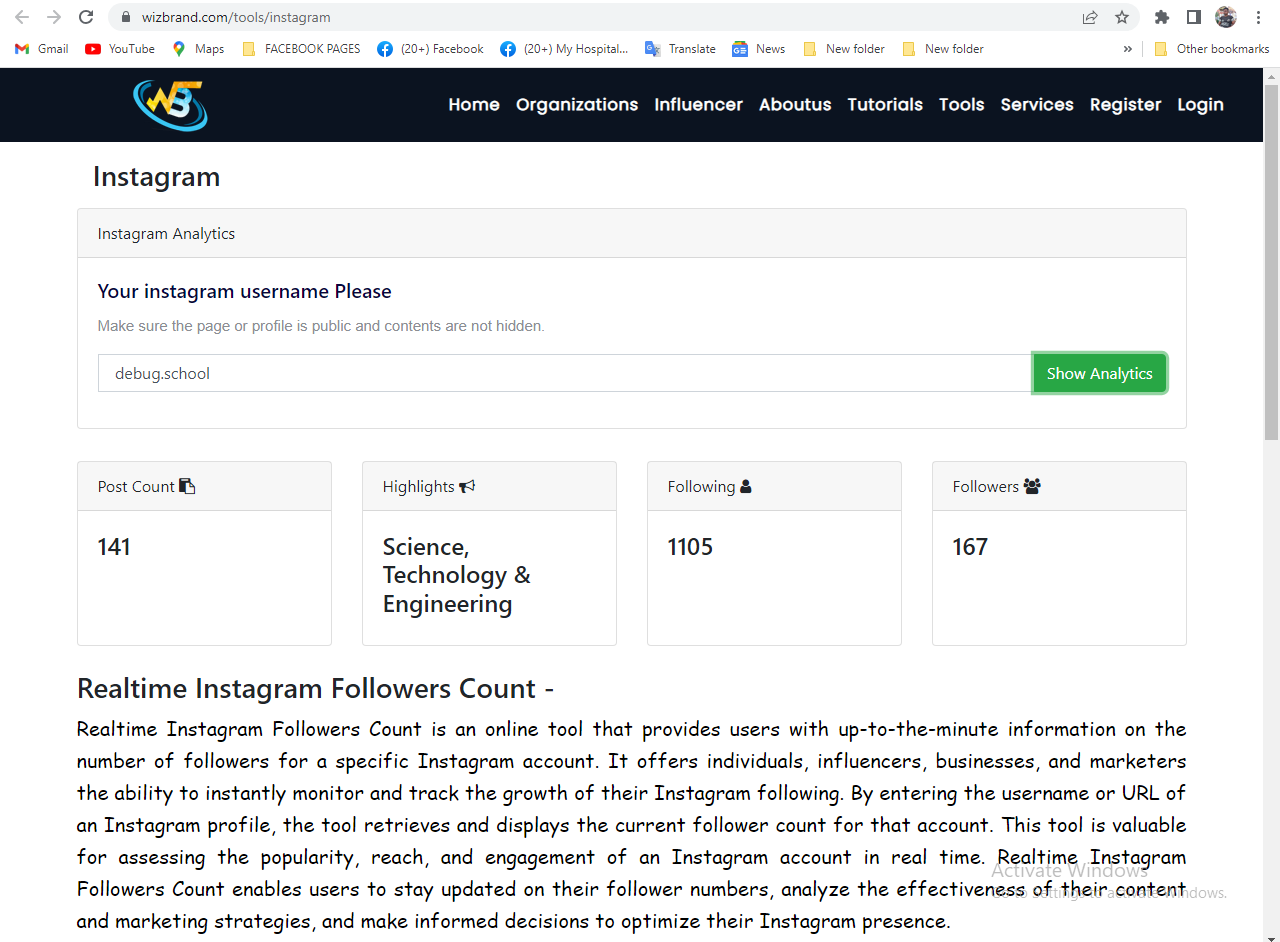
Task: Open the Chrome profile avatar
Action: click(x=1226, y=17)
